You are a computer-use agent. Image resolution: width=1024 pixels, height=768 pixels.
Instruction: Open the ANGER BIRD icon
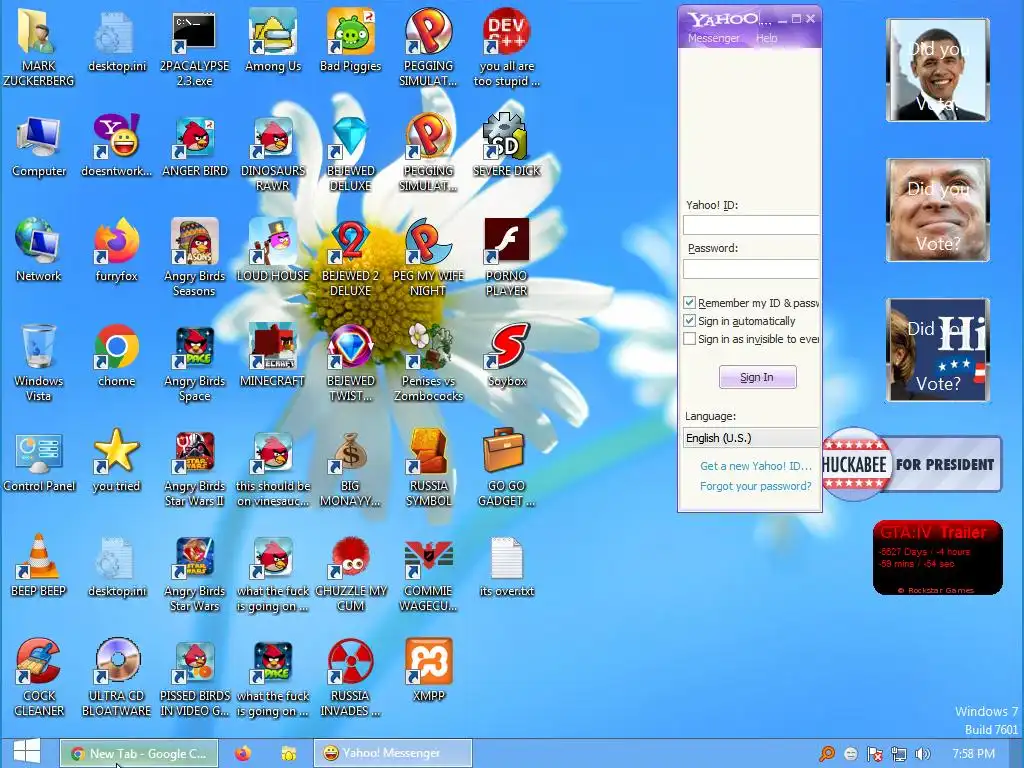(194, 137)
